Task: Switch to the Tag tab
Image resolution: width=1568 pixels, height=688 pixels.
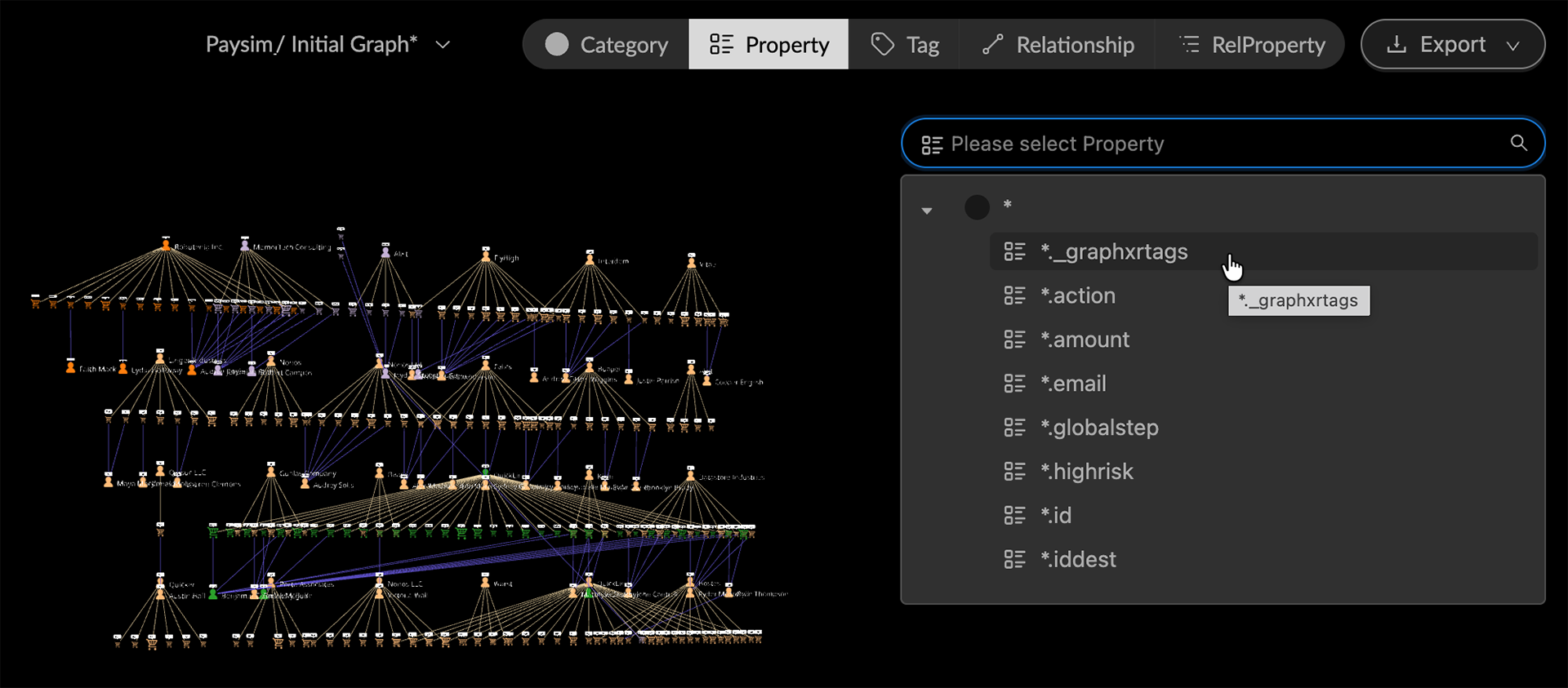Action: [x=904, y=45]
